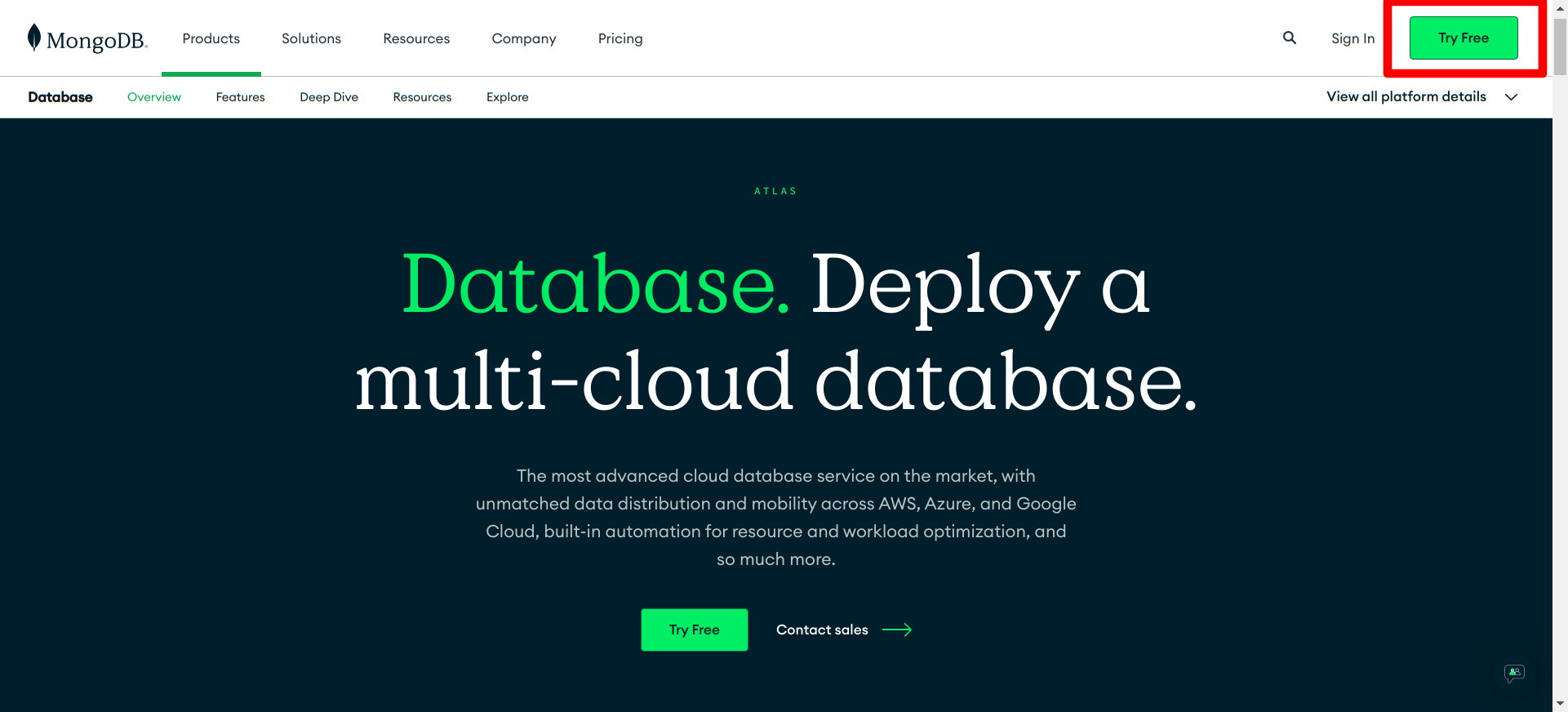1568x712 pixels.
Task: Open the Resources top navigation menu
Action: [416, 38]
